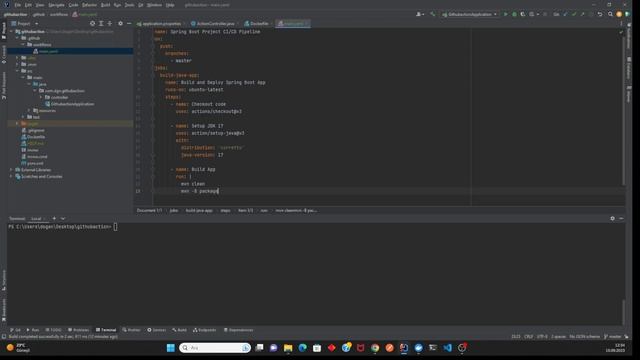Open the Code menu

tap(73, 5)
